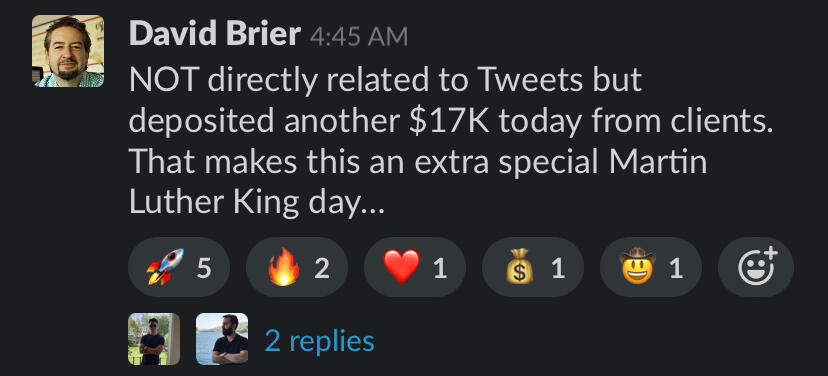
Task: Click the words "Luther King day…"
Action: [257, 203]
